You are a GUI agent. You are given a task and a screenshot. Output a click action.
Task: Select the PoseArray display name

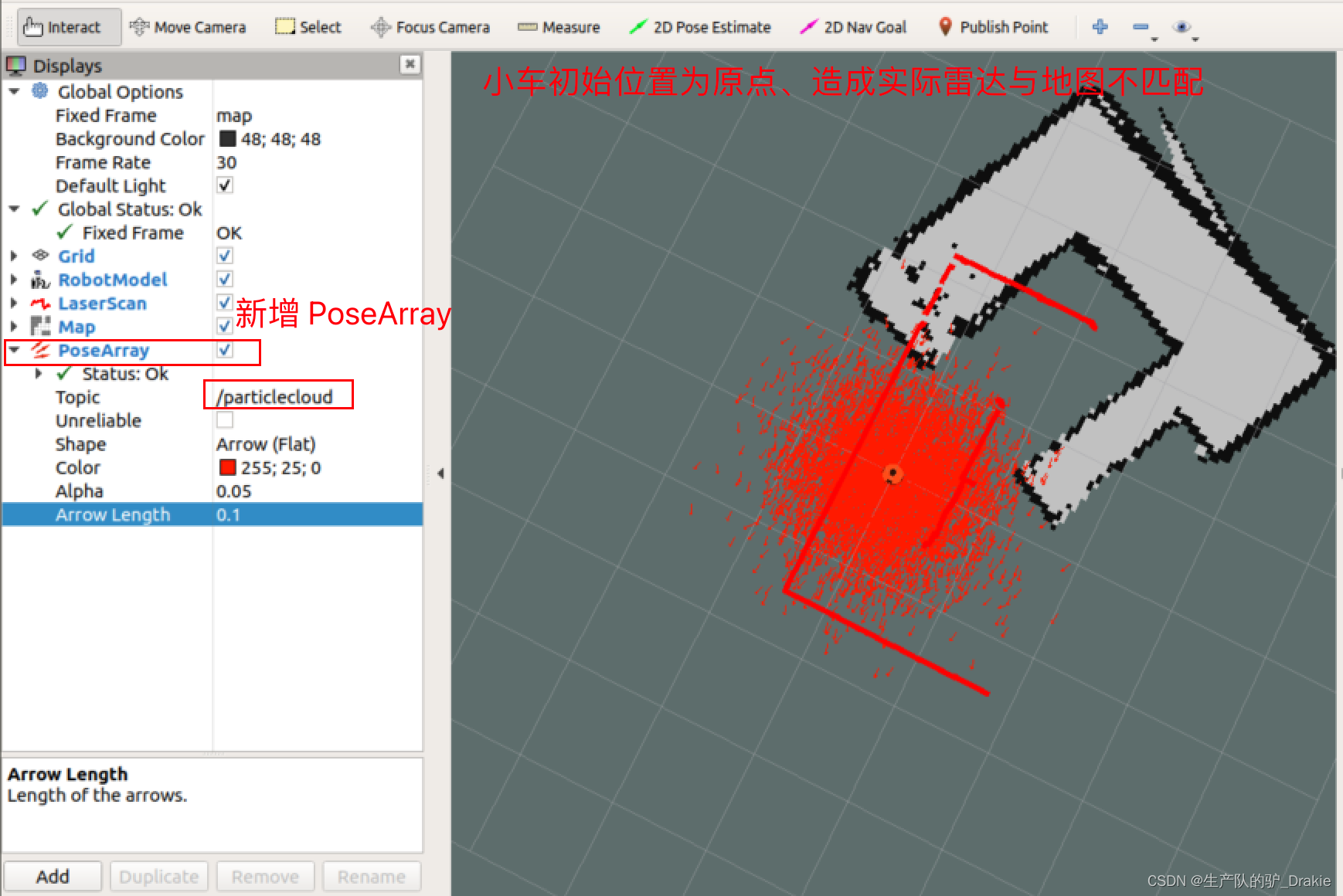tap(104, 351)
